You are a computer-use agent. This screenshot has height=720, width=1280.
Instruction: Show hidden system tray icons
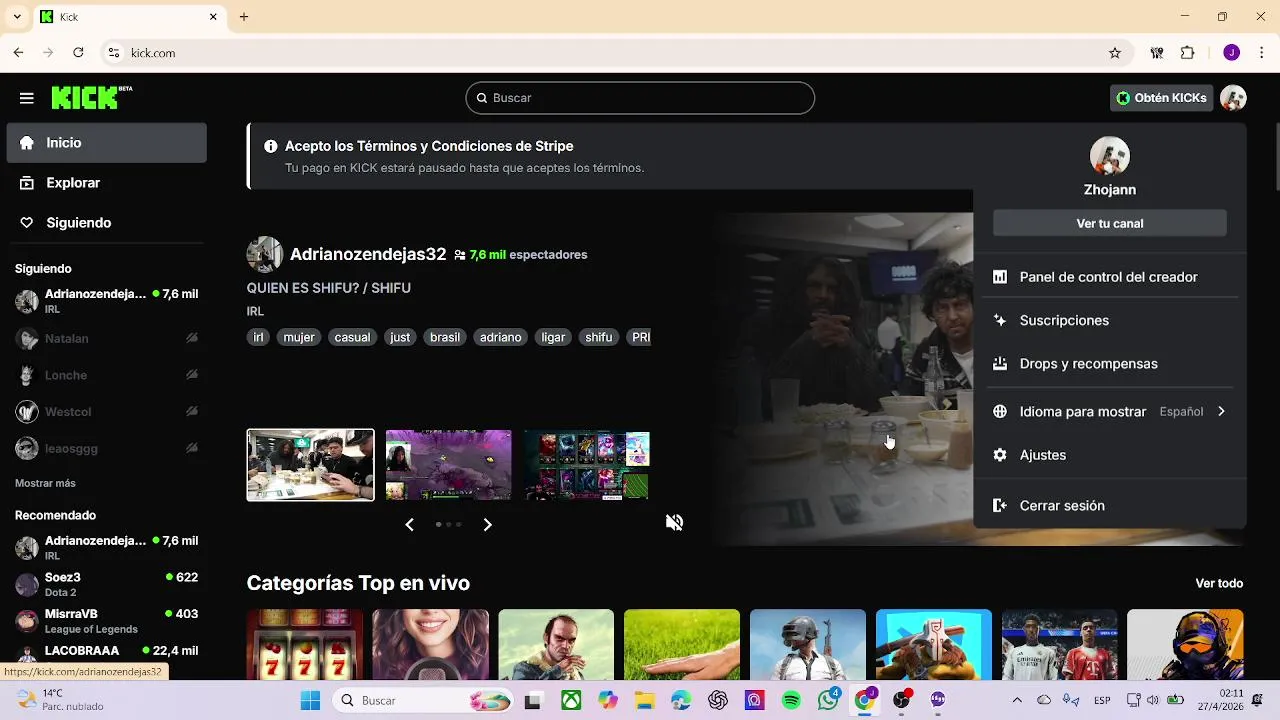click(1017, 701)
